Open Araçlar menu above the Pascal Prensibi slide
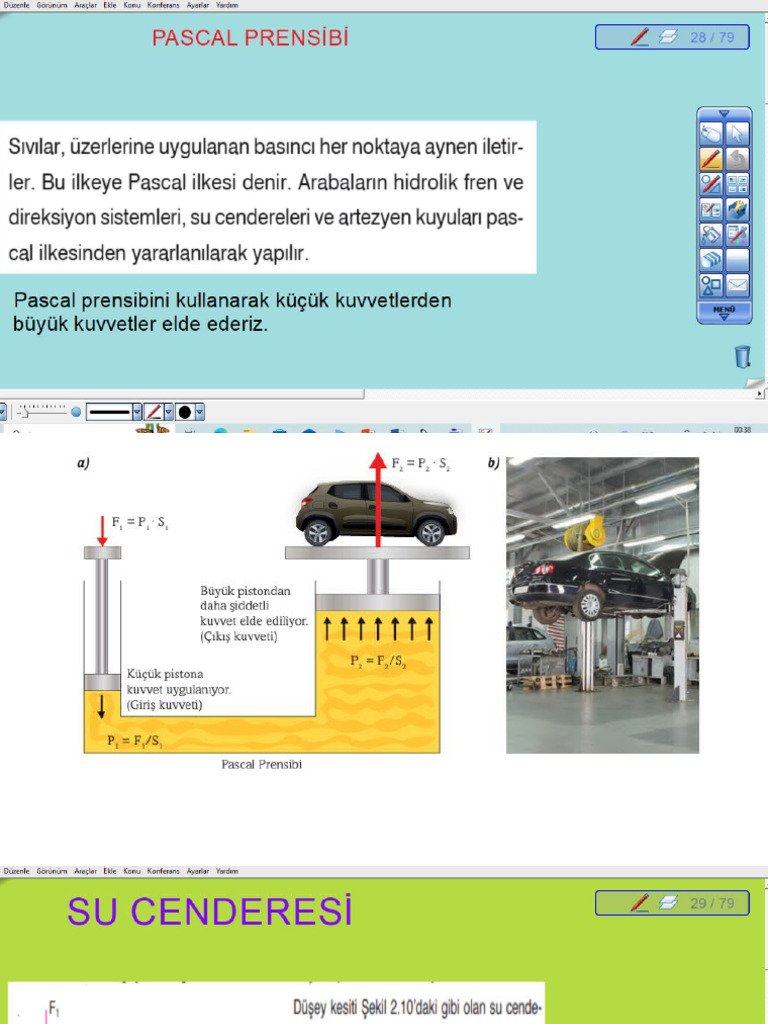The height and width of the screenshot is (1024, 768). (x=85, y=5)
